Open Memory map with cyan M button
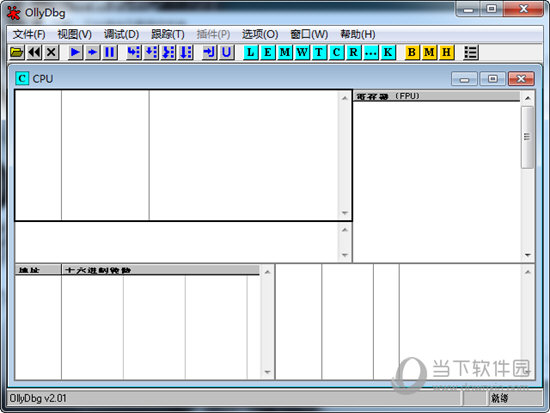This screenshot has width=550, height=413. [285, 52]
